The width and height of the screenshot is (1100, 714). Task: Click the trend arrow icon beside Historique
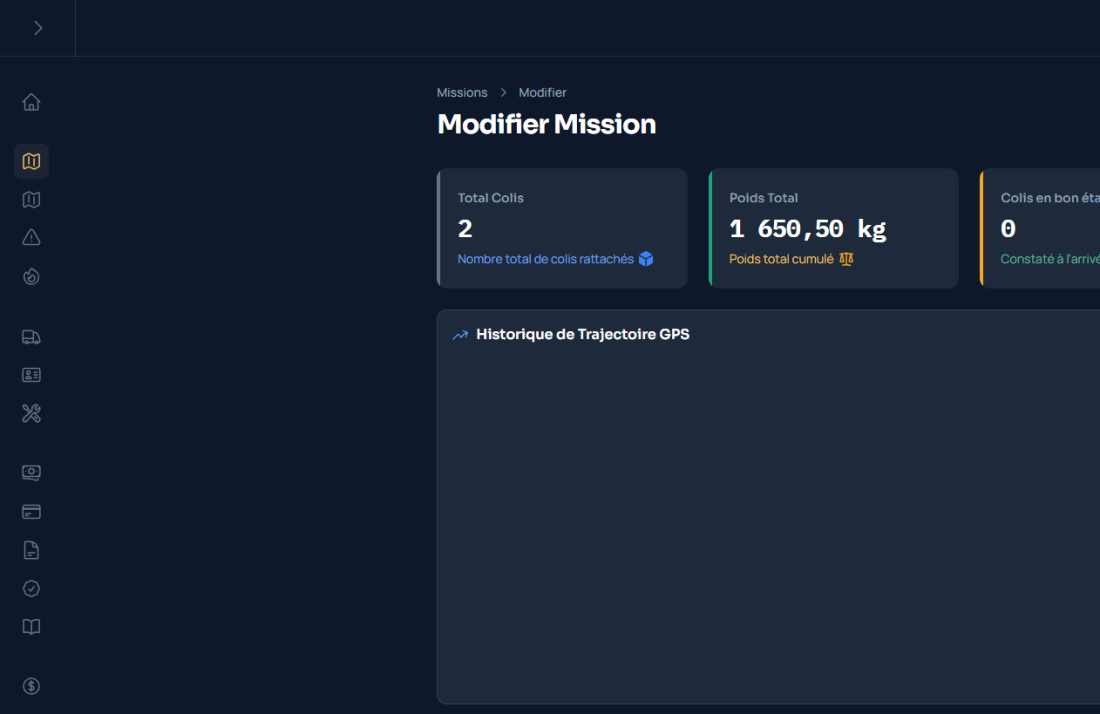click(x=460, y=335)
